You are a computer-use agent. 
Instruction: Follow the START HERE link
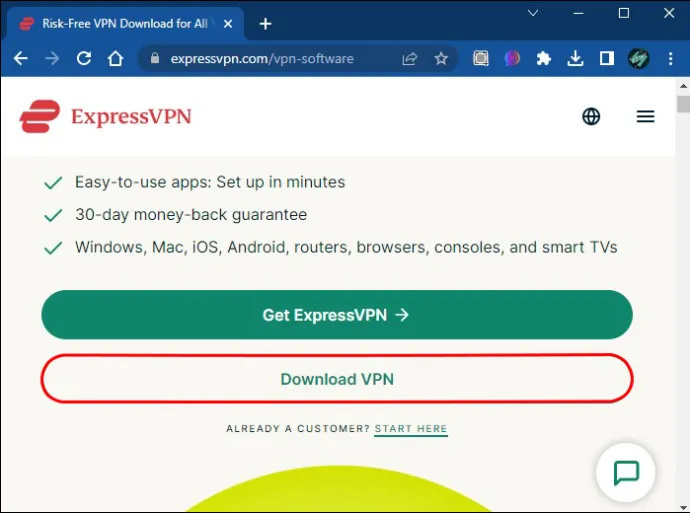411,429
